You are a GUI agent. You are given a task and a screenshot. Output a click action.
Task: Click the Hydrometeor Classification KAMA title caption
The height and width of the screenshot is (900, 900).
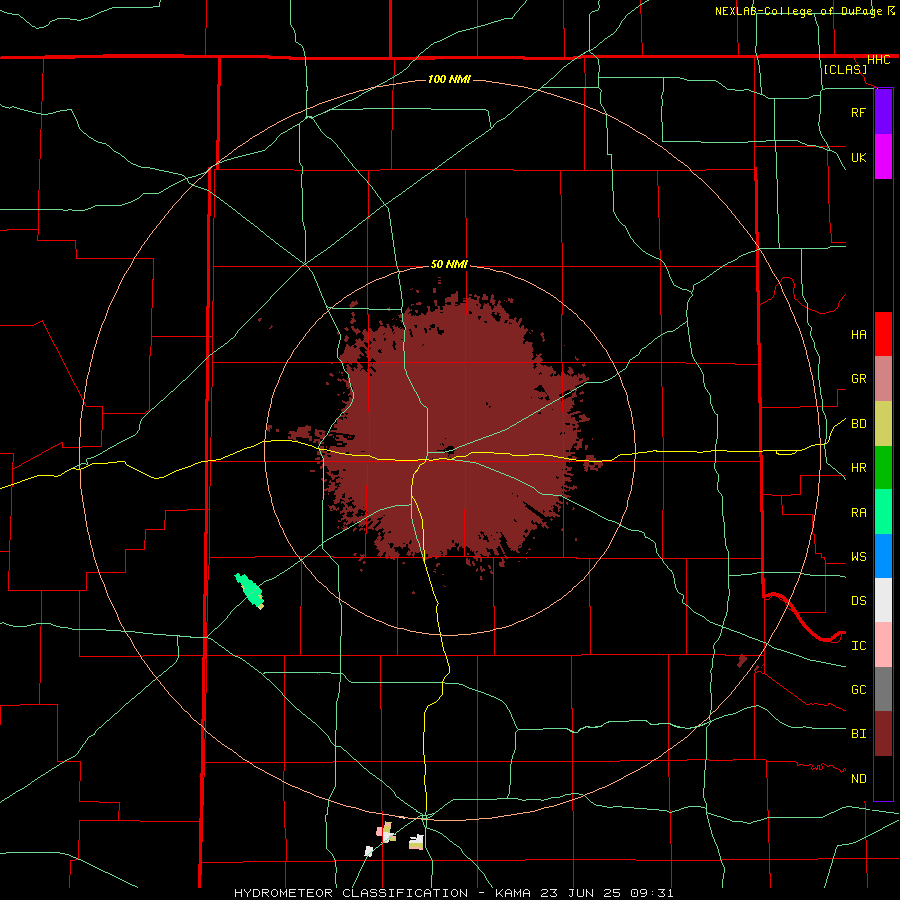tap(453, 893)
